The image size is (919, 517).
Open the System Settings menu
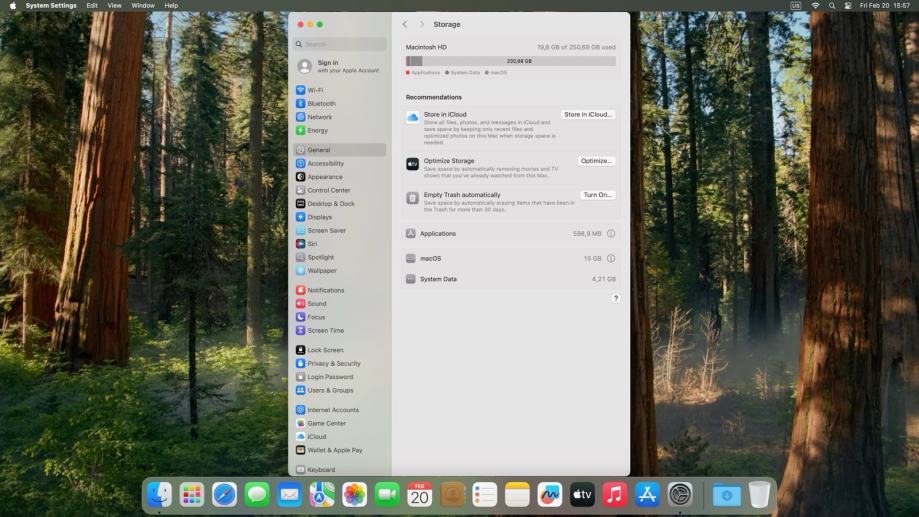pos(51,5)
